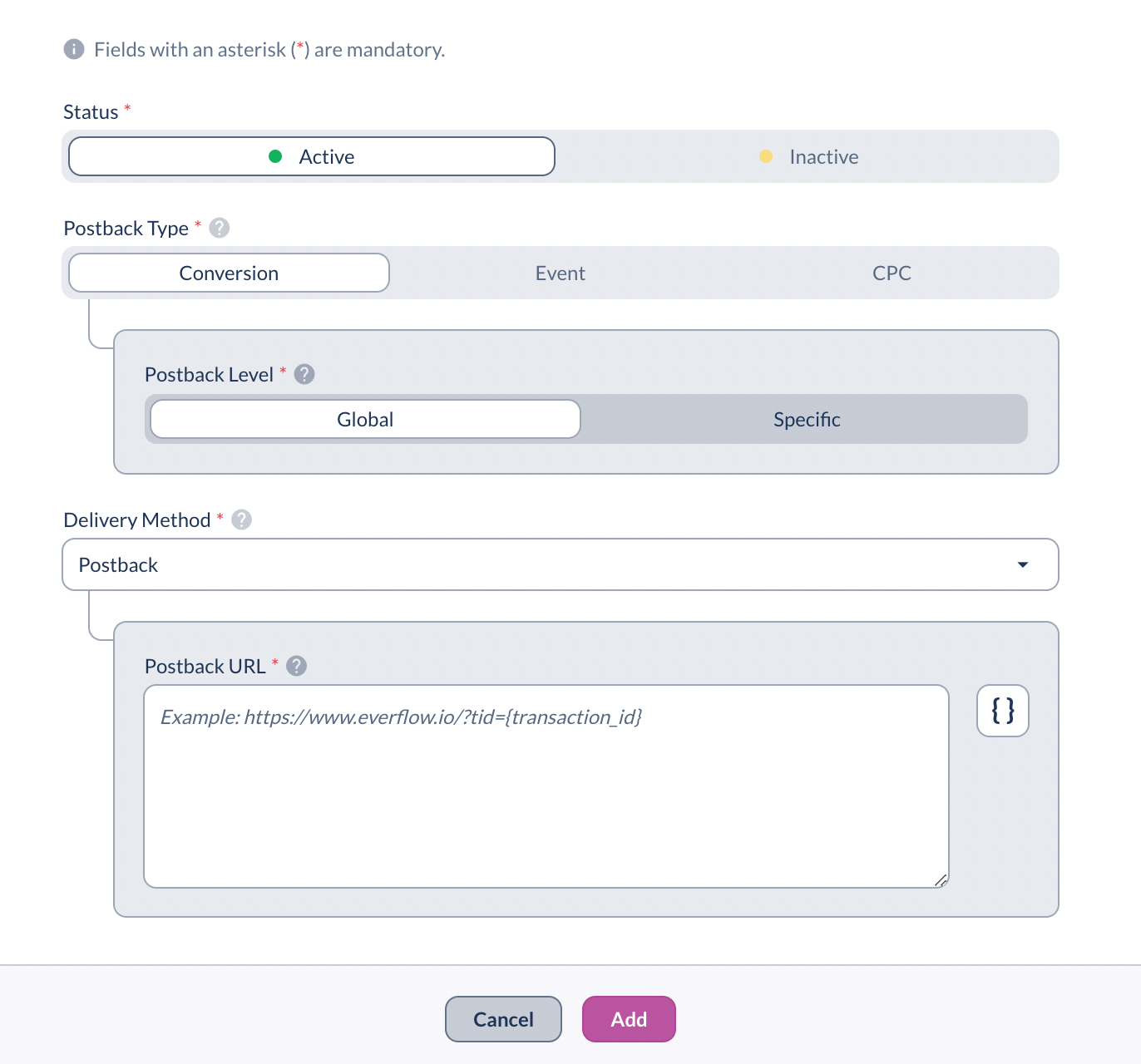The image size is (1141, 1064).
Task: Open the Delivery Method dropdown
Action: 560,564
